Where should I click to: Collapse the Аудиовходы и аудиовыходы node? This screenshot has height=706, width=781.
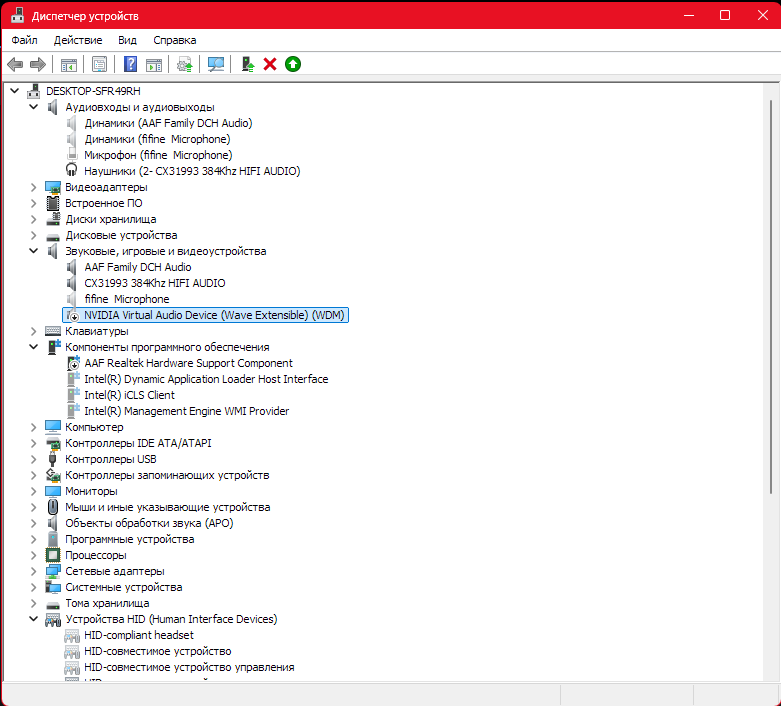pos(34,107)
